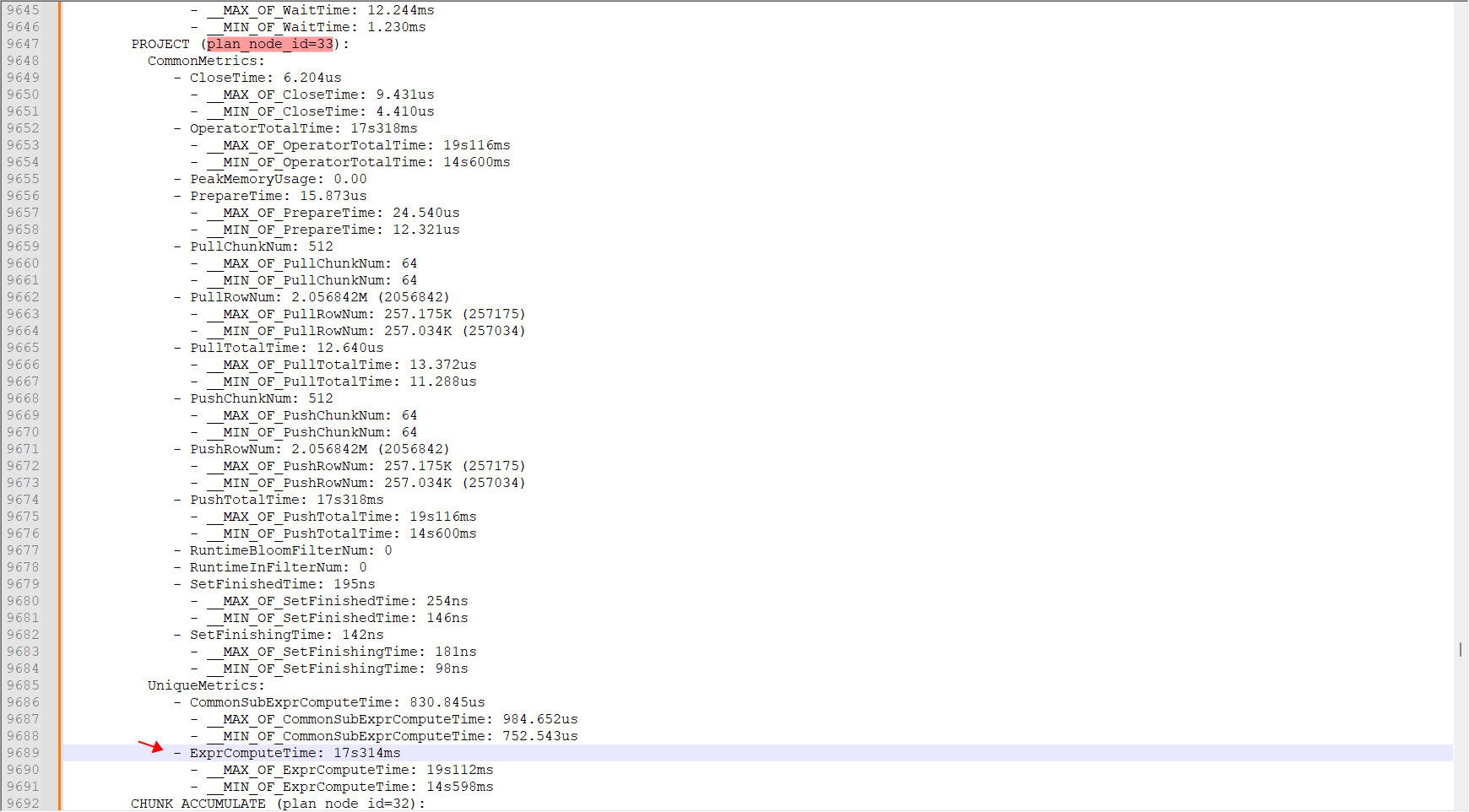Click line number 9647 in the gutter
The width and height of the screenshot is (1469, 812).
pyautogui.click(x=24, y=44)
